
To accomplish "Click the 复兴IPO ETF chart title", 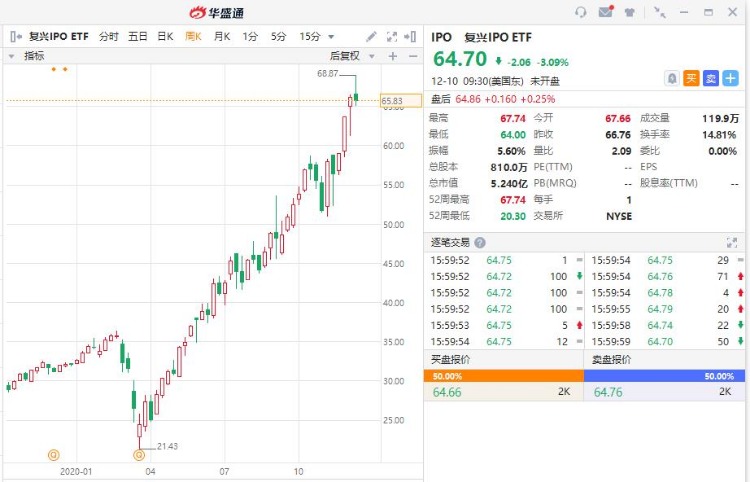I will (59, 36).
